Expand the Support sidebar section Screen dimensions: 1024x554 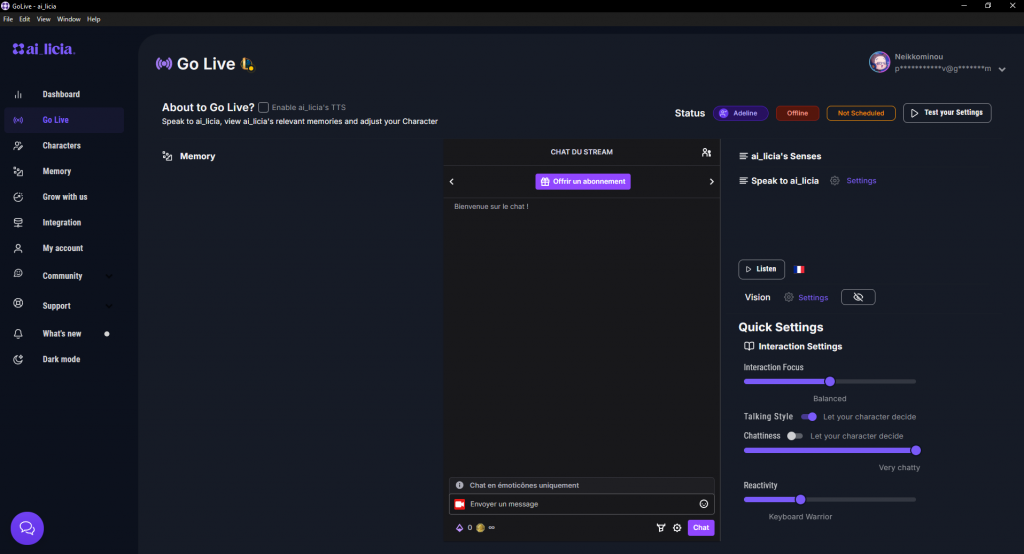(x=109, y=306)
